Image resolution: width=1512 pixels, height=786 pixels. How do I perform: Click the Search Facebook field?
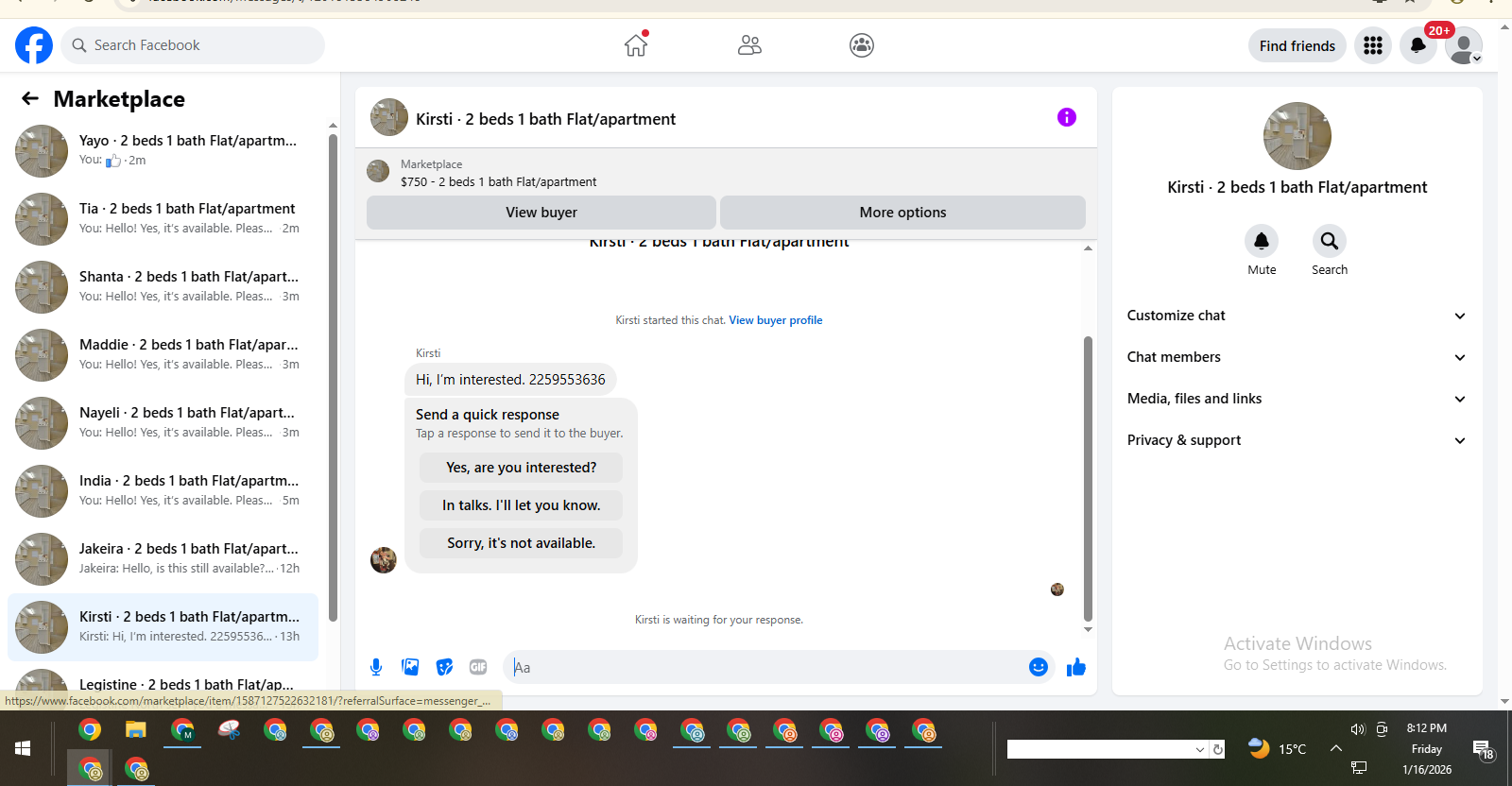(x=193, y=45)
